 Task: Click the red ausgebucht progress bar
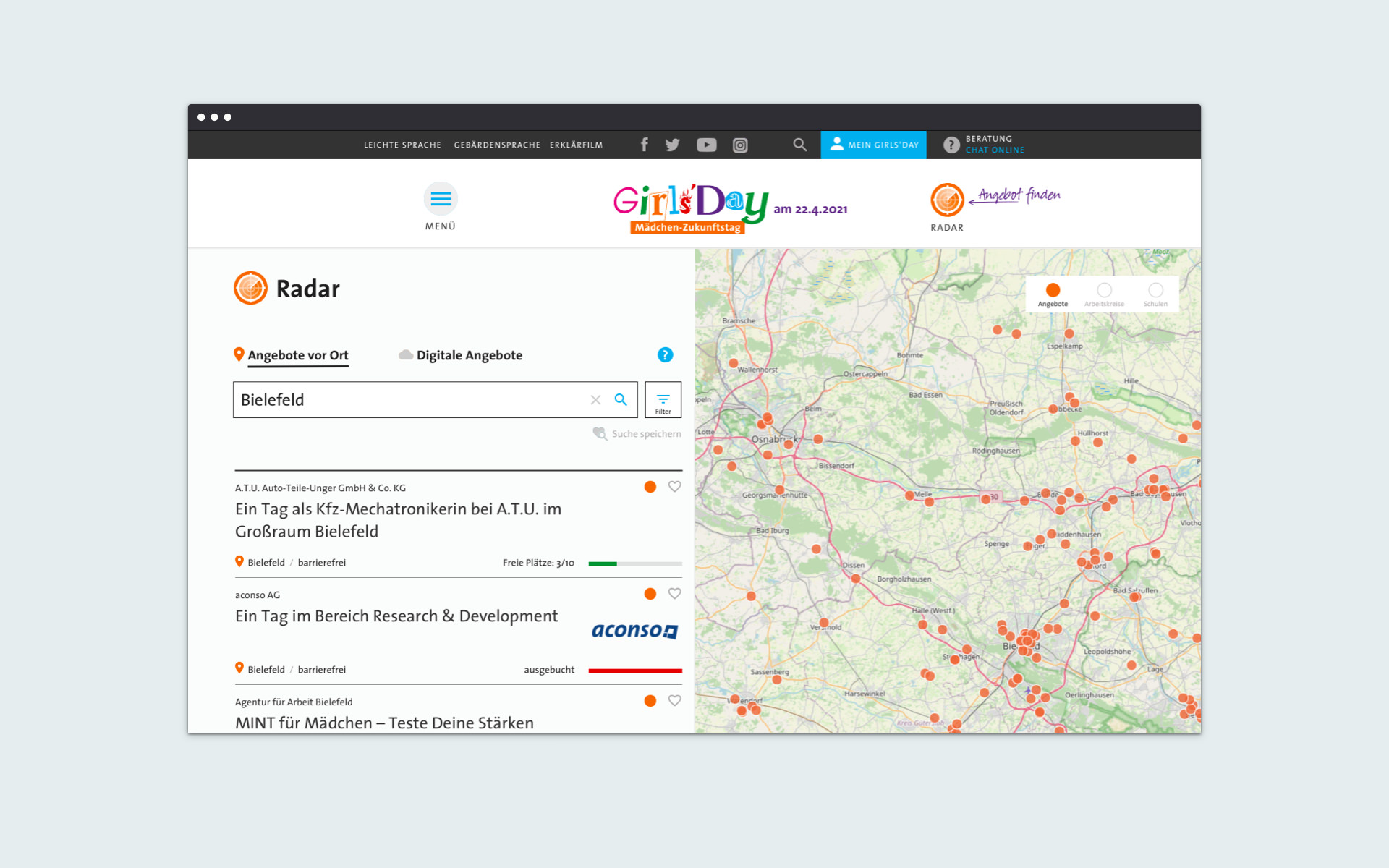coord(635,671)
